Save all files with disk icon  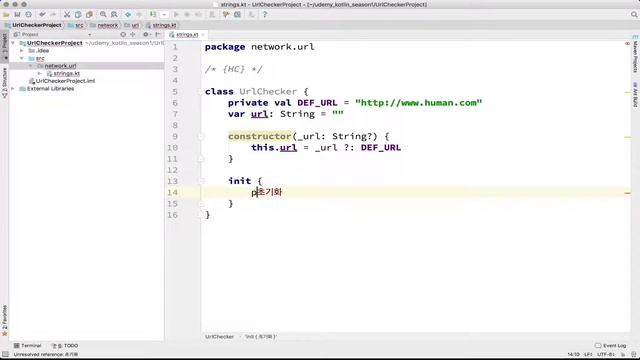pyautogui.click(x=17, y=15)
